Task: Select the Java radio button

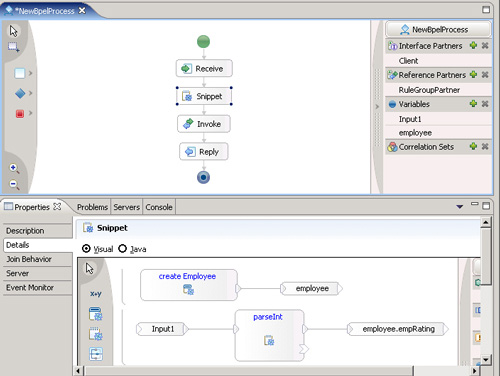Action: coord(122,249)
